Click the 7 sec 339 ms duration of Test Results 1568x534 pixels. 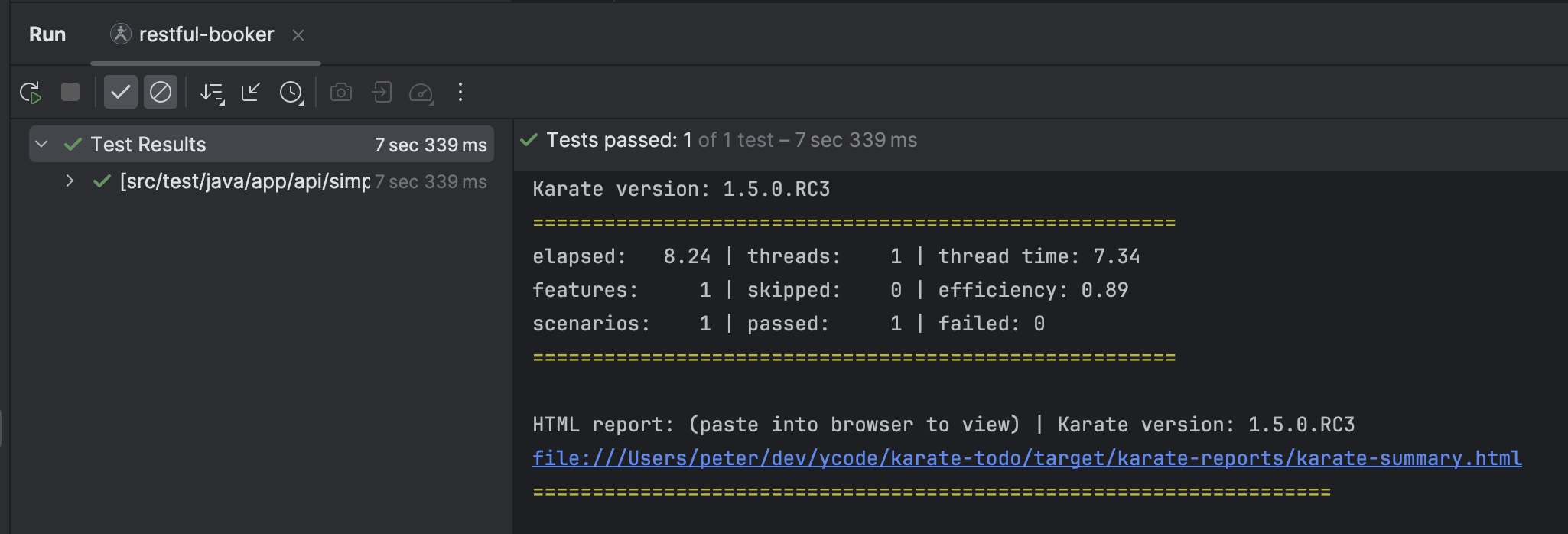(431, 145)
